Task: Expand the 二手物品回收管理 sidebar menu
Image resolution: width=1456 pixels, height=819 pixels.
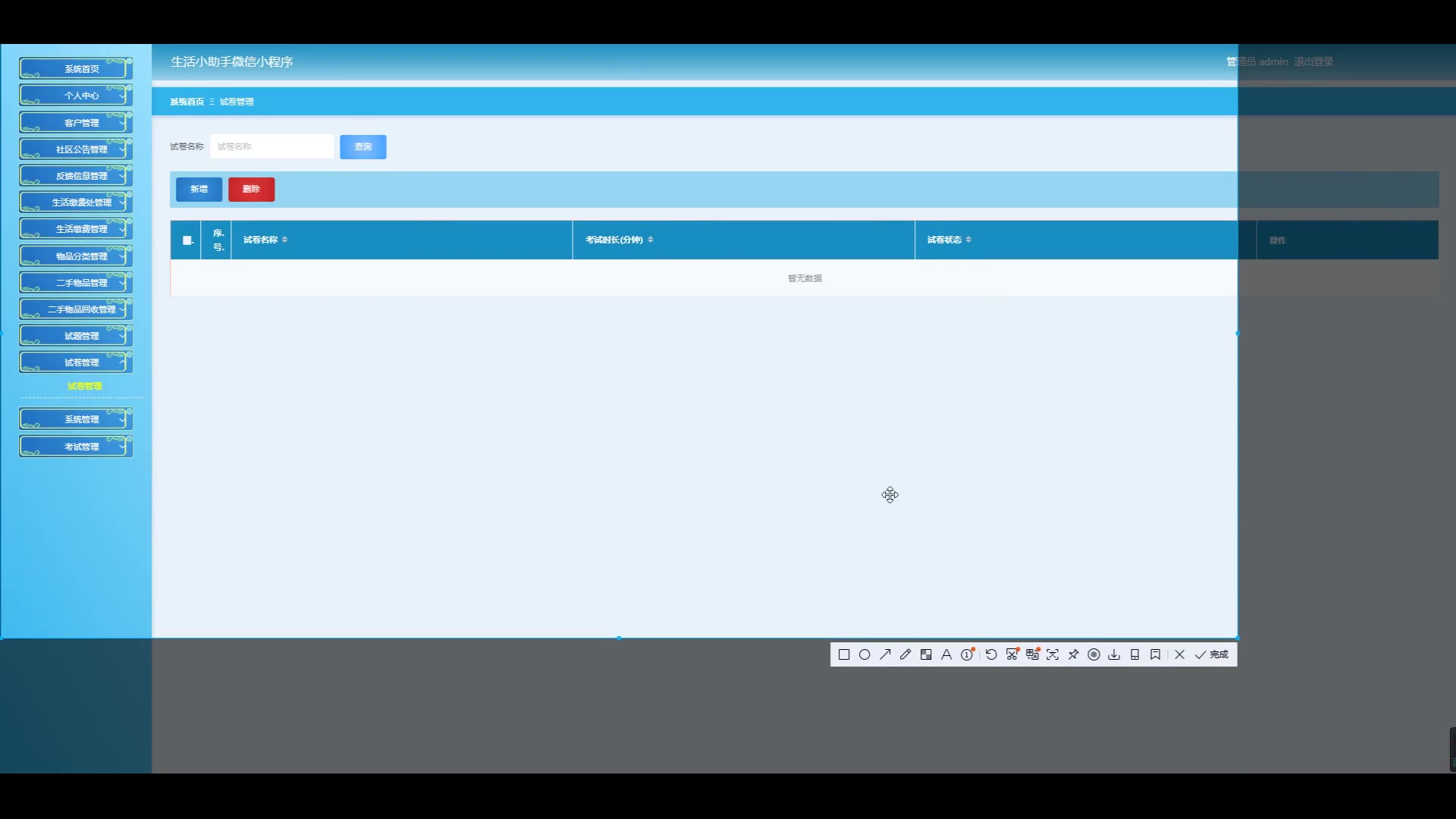Action: [76, 309]
